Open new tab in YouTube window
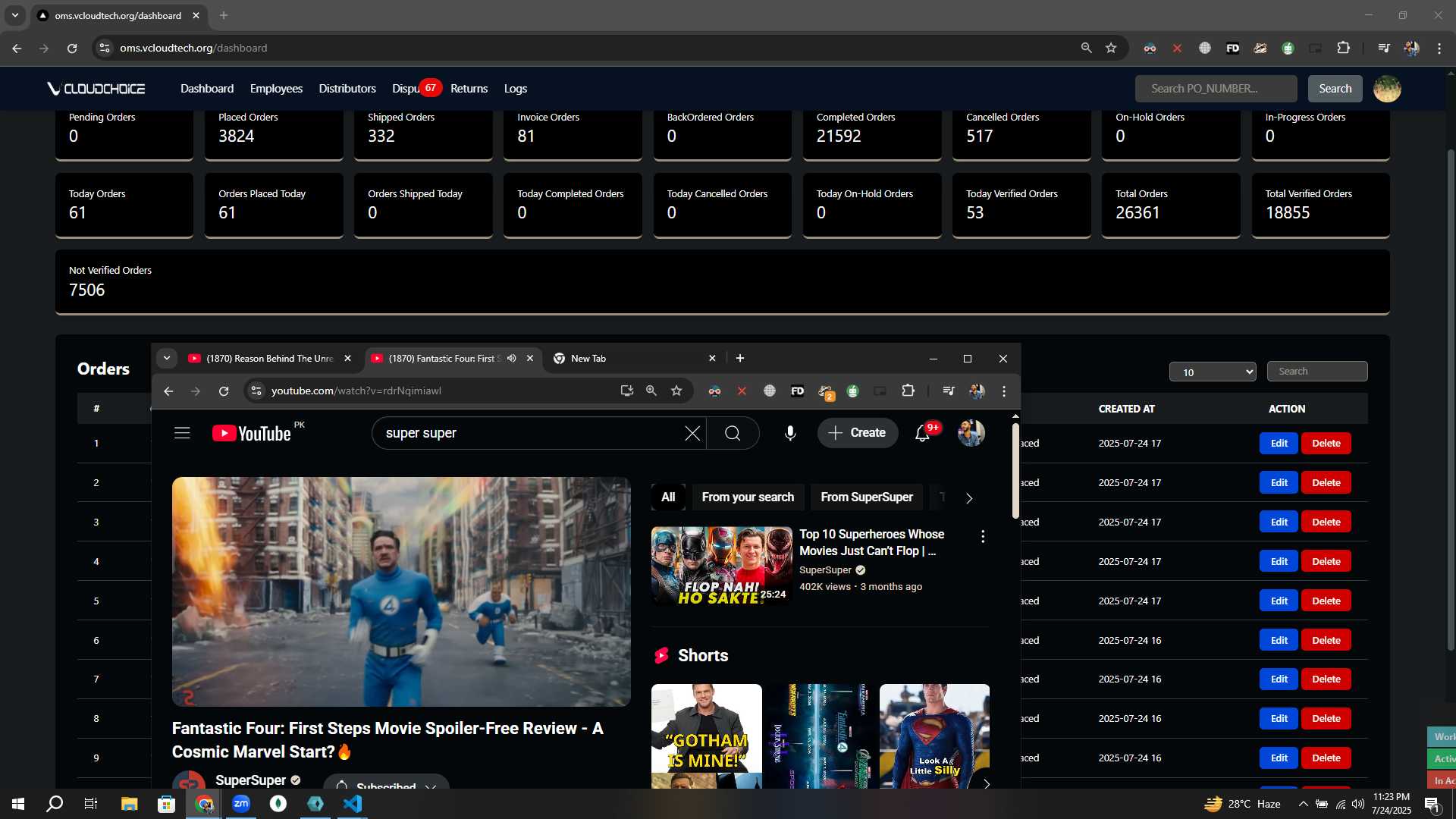Image resolution: width=1456 pixels, height=819 pixels. tap(740, 359)
